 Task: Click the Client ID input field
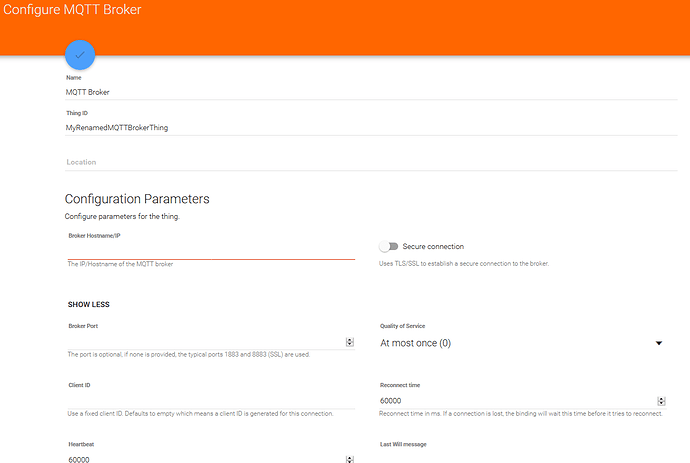click(211, 401)
